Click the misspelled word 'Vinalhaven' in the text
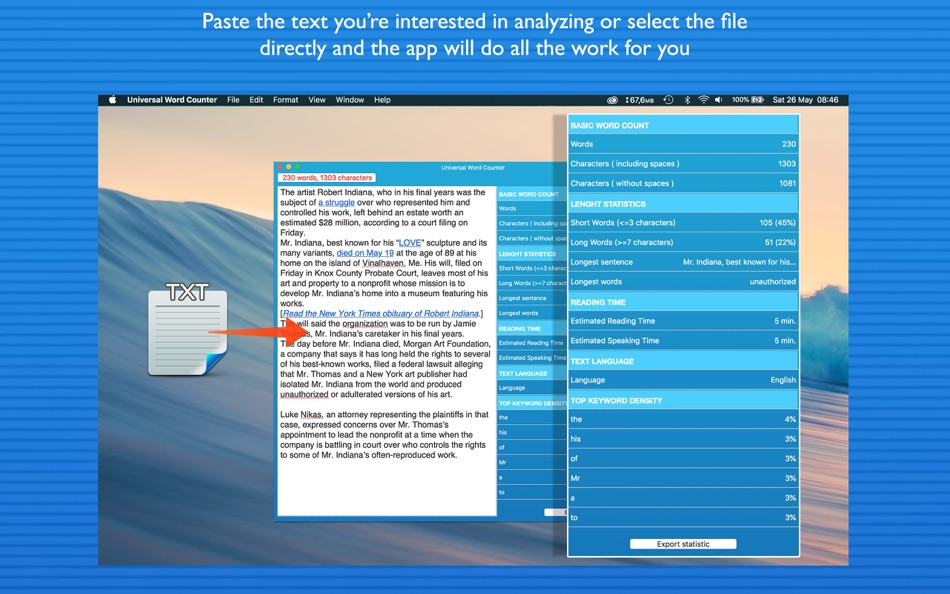Viewport: 950px width, 594px height. tap(383, 263)
